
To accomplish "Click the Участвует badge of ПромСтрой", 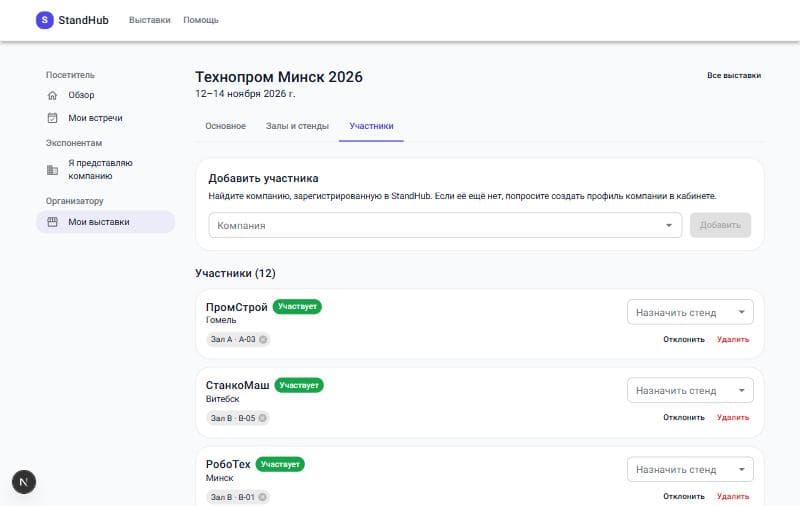I will click(x=297, y=307).
